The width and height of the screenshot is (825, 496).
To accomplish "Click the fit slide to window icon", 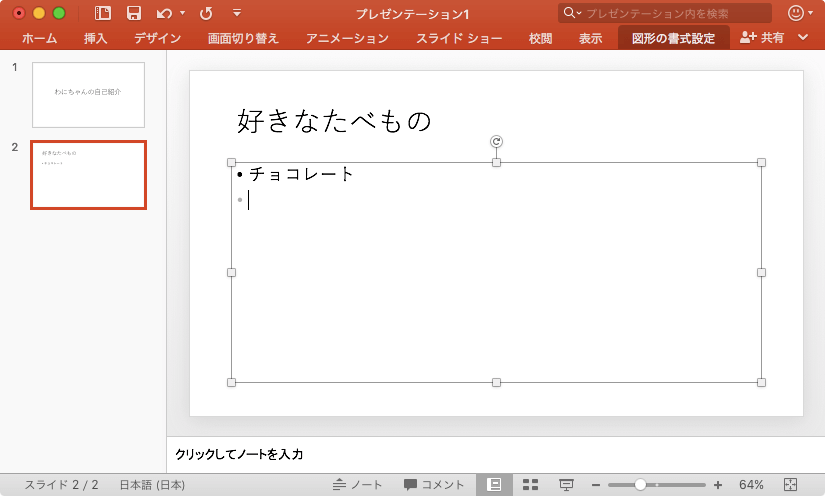I will (790, 484).
